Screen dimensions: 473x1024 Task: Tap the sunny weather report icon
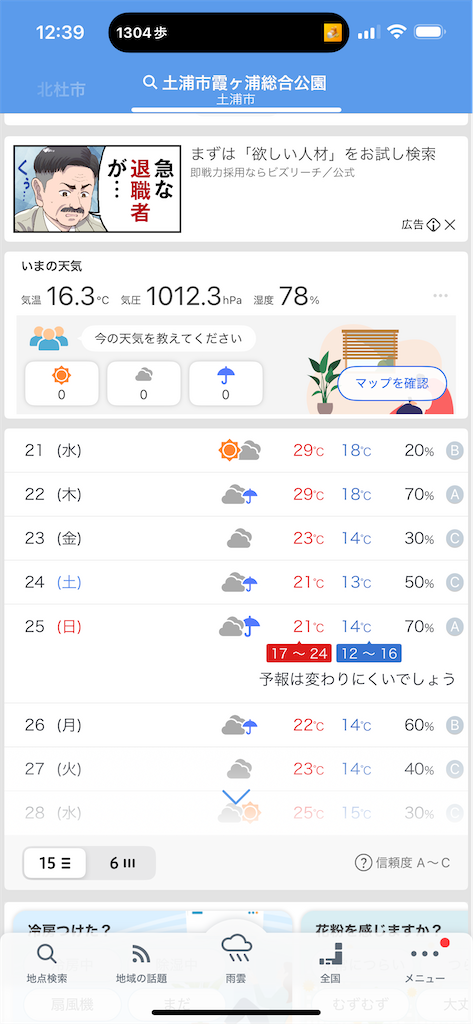(62, 383)
